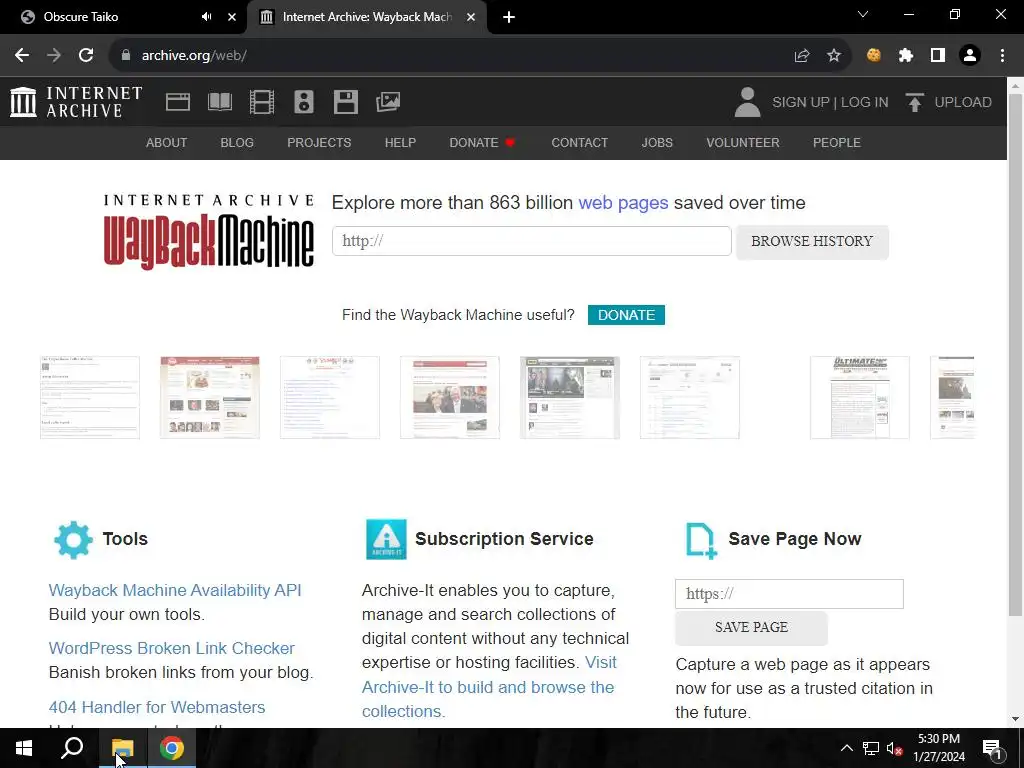Click the Visit Archive-It link
Screen dimensions: 1024x768
pyautogui.click(x=489, y=687)
